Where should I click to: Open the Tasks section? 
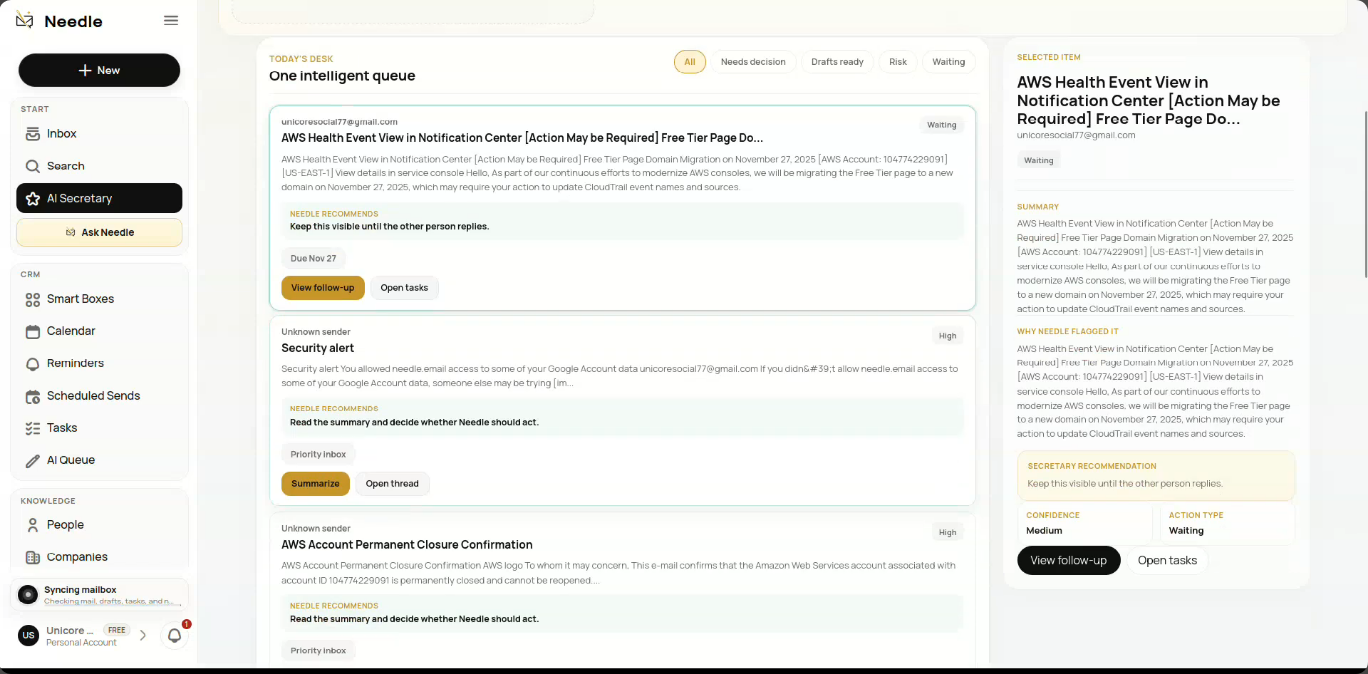99,428
